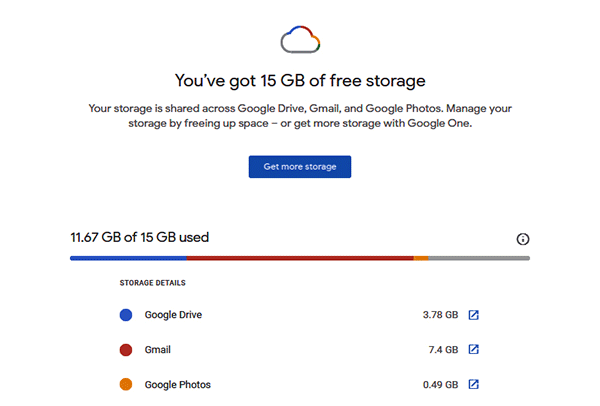Screen dimensions: 600x406
Task: Open Google Drive via its external-link icon
Action: pyautogui.click(x=475, y=315)
